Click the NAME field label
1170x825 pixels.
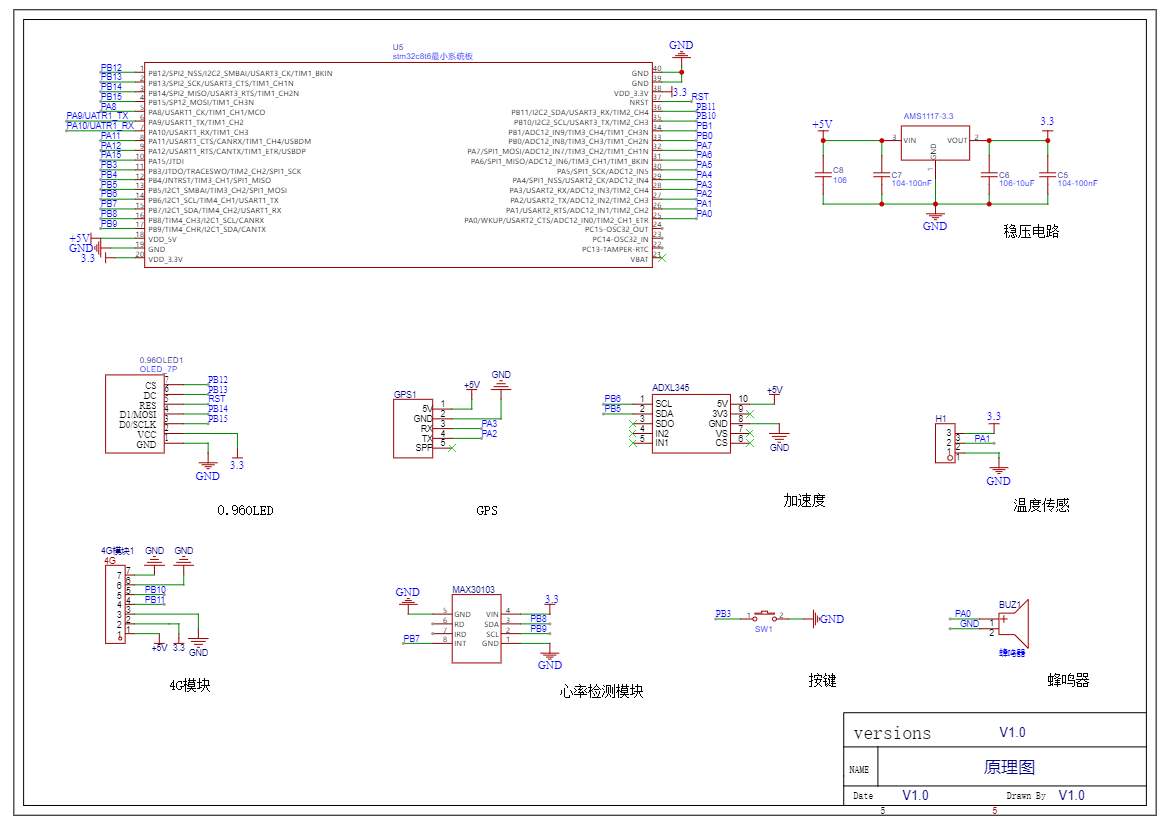859,770
